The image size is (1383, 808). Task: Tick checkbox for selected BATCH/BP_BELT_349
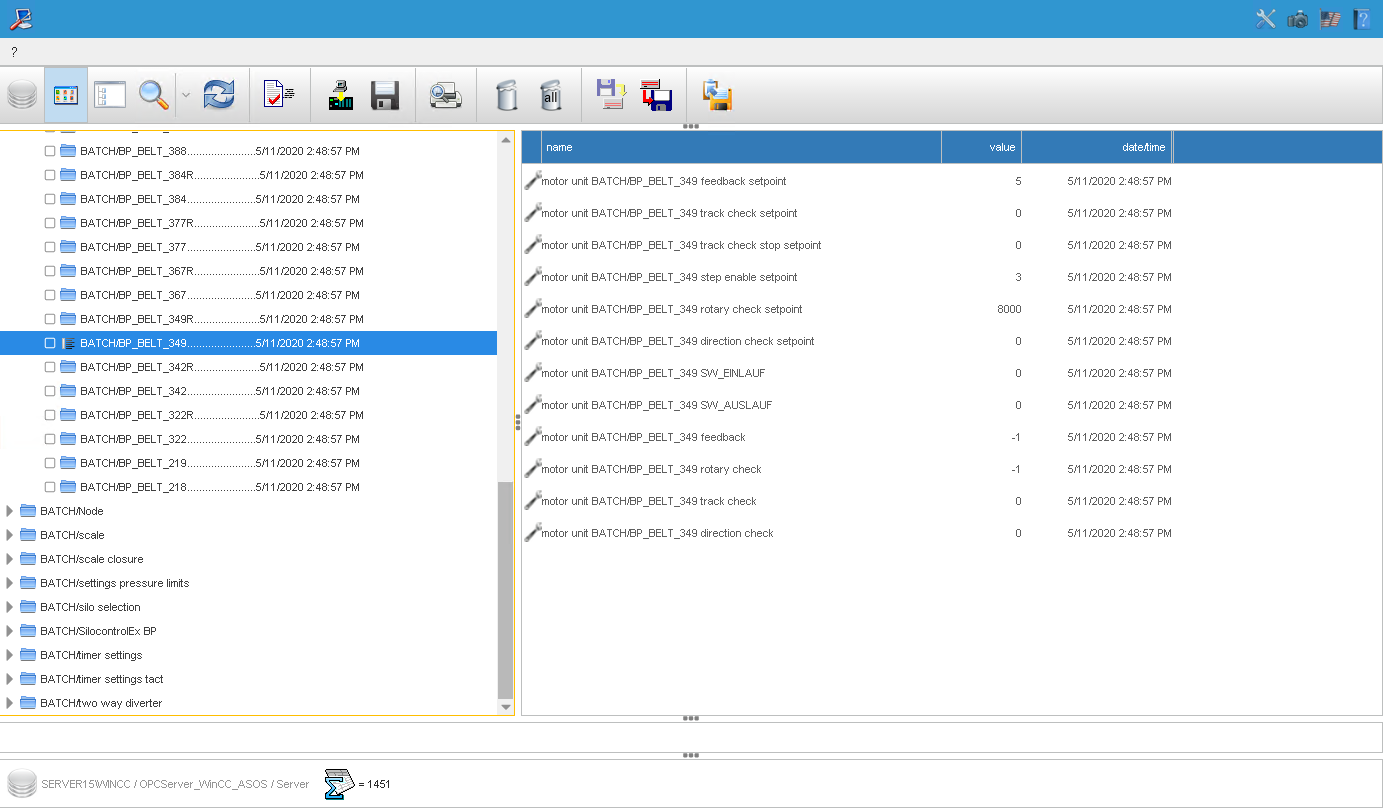(50, 343)
